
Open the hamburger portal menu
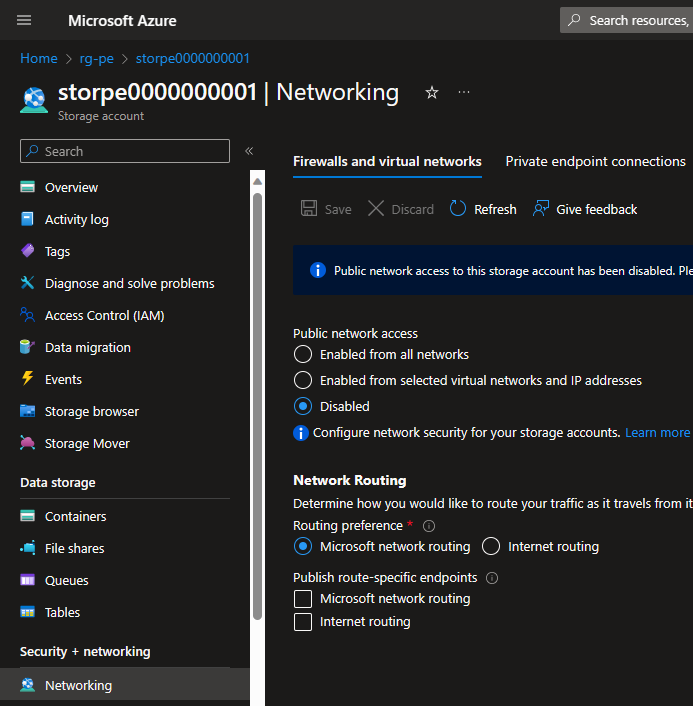pos(24,20)
